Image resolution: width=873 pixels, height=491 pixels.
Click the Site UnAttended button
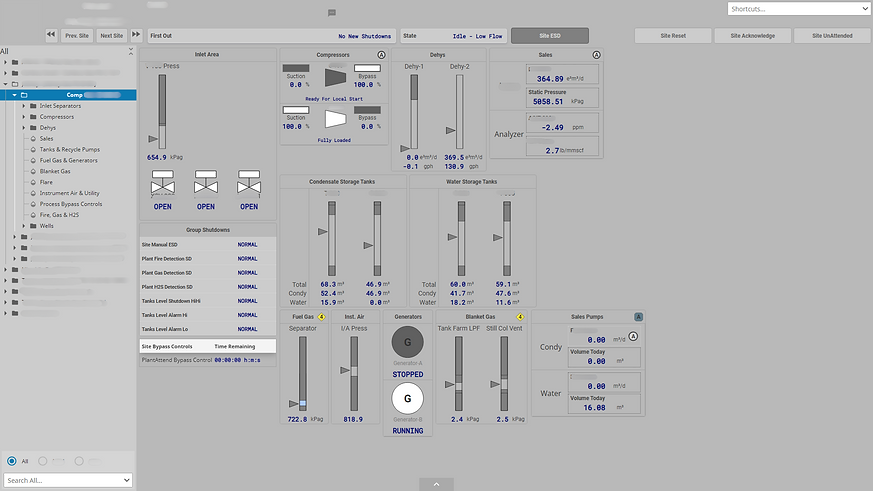click(x=832, y=36)
